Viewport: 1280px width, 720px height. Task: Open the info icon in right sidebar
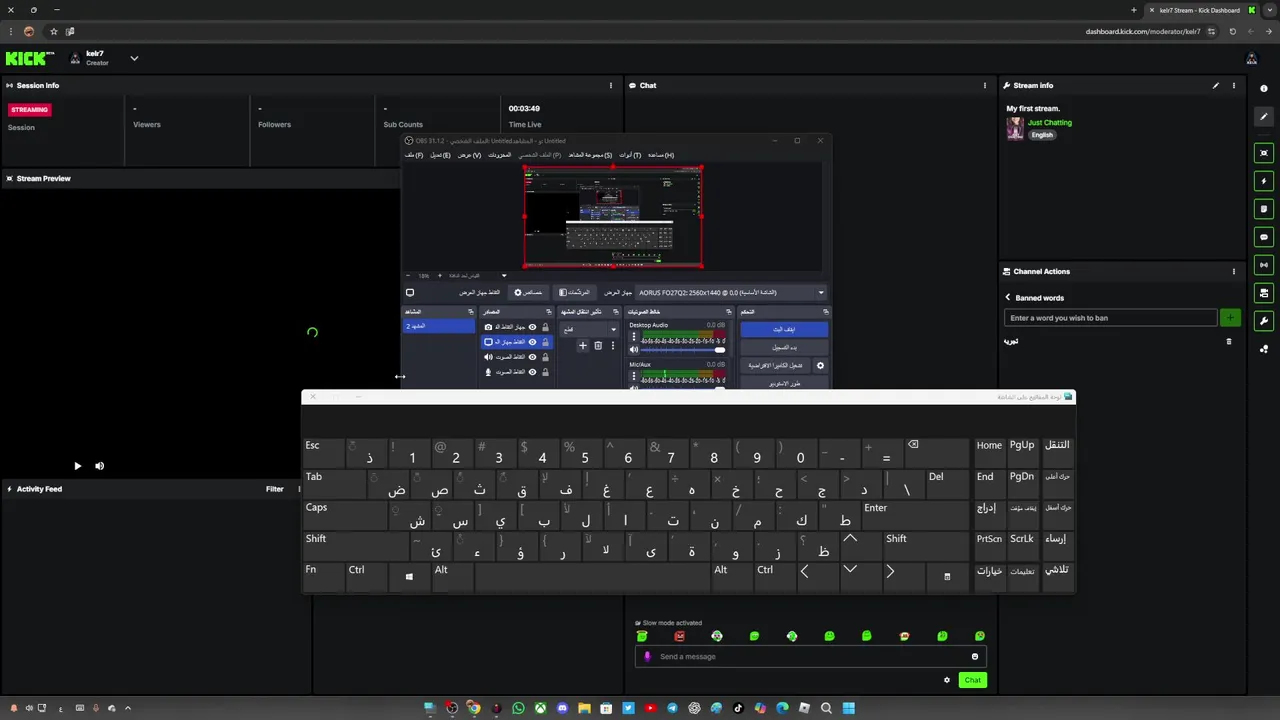click(x=1264, y=89)
